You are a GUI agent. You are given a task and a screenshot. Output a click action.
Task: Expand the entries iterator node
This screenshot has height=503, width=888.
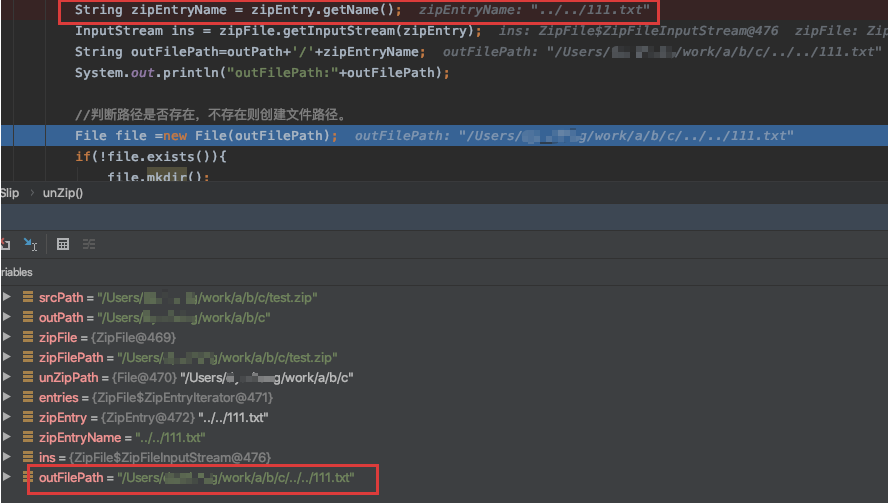coord(7,397)
